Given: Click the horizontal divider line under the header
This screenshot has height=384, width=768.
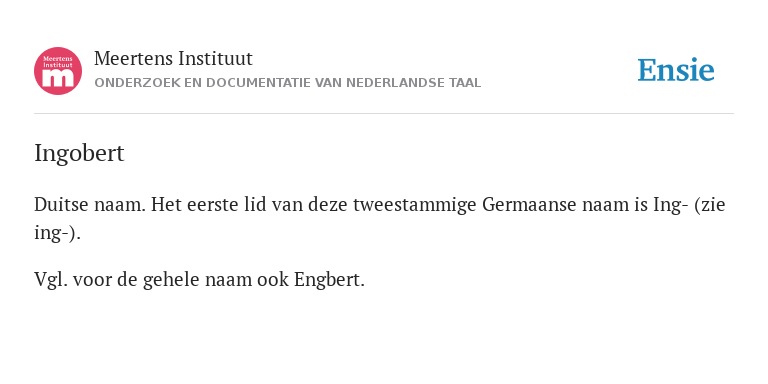Looking at the screenshot, I should 384,114.
